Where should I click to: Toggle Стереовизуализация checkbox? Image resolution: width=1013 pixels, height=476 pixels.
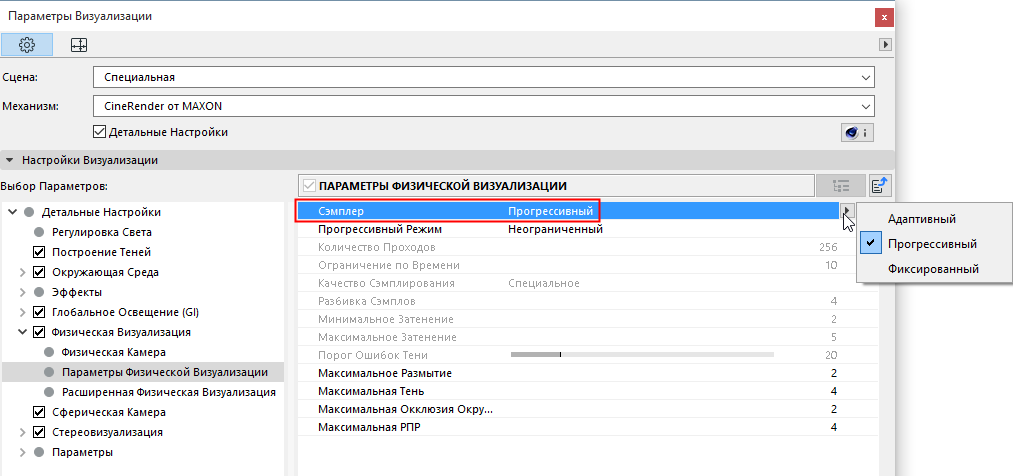39,432
